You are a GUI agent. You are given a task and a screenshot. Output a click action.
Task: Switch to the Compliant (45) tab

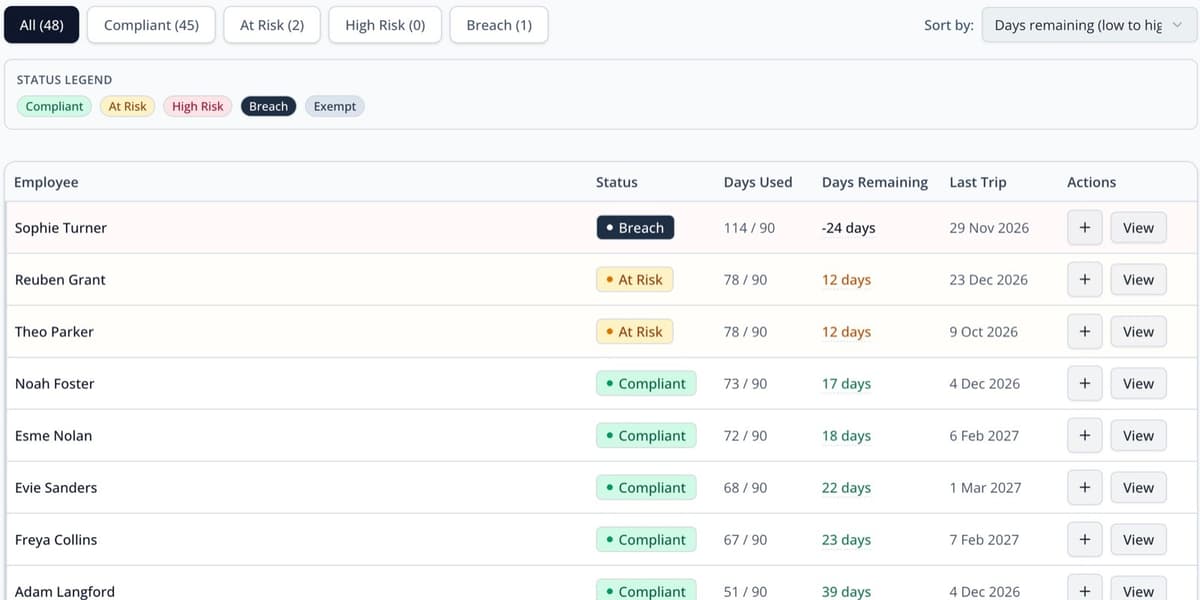[x=151, y=25]
